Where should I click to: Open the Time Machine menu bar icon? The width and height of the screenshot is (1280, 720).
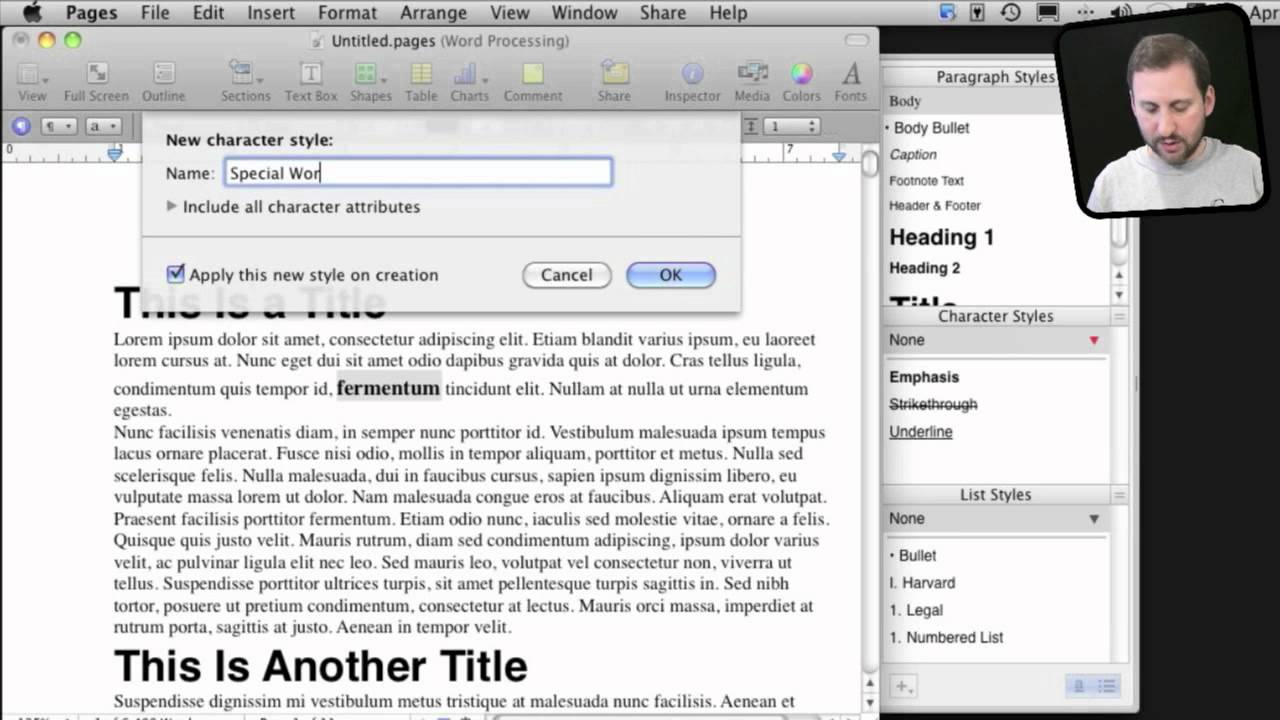[x=1011, y=13]
